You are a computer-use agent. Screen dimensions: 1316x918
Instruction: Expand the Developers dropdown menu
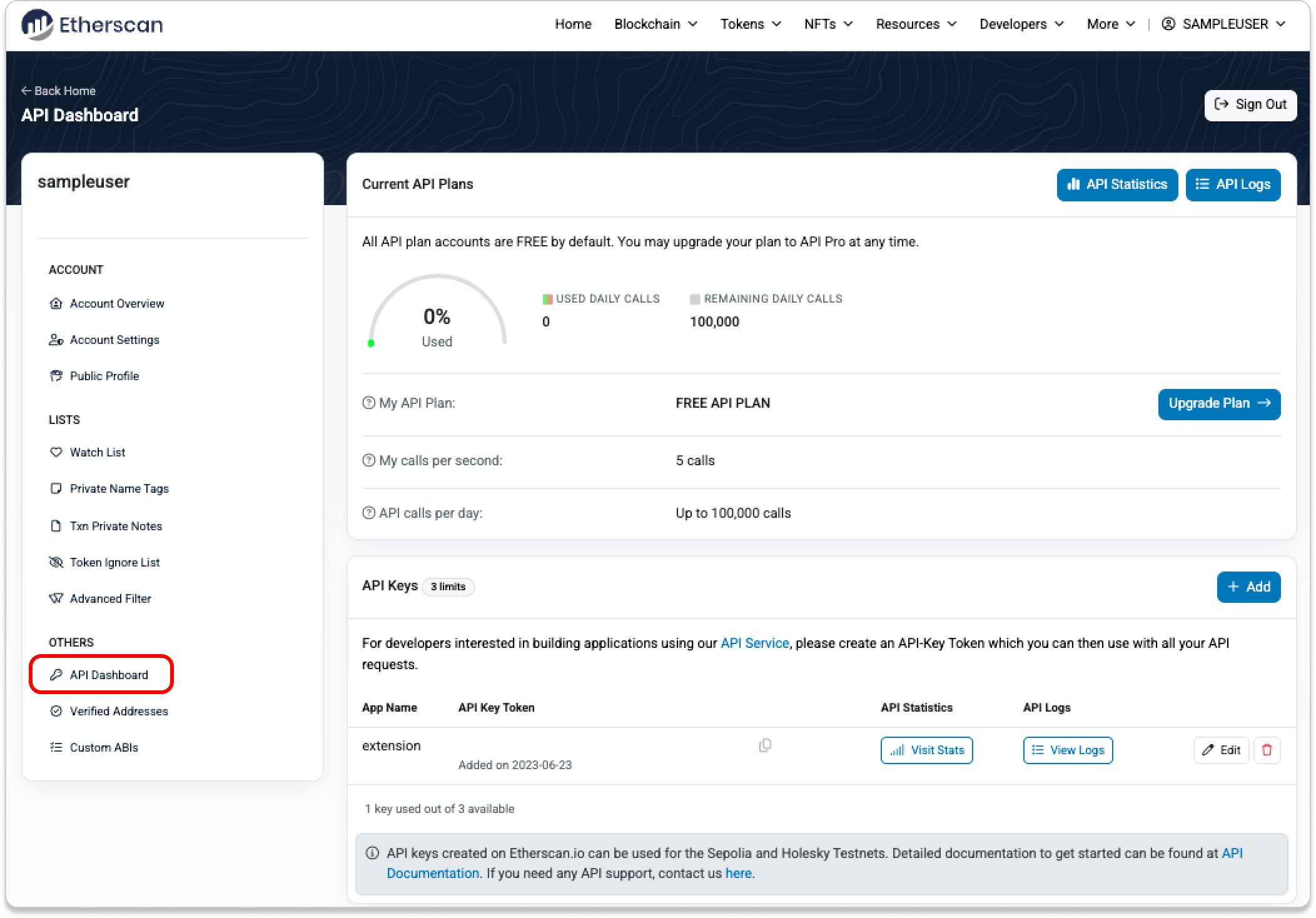click(1021, 24)
